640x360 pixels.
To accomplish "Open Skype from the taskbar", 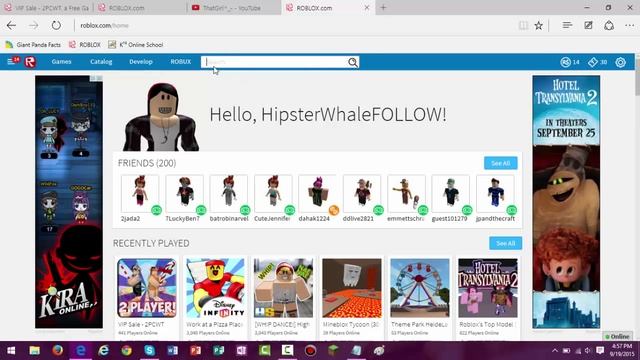I will click(149, 351).
